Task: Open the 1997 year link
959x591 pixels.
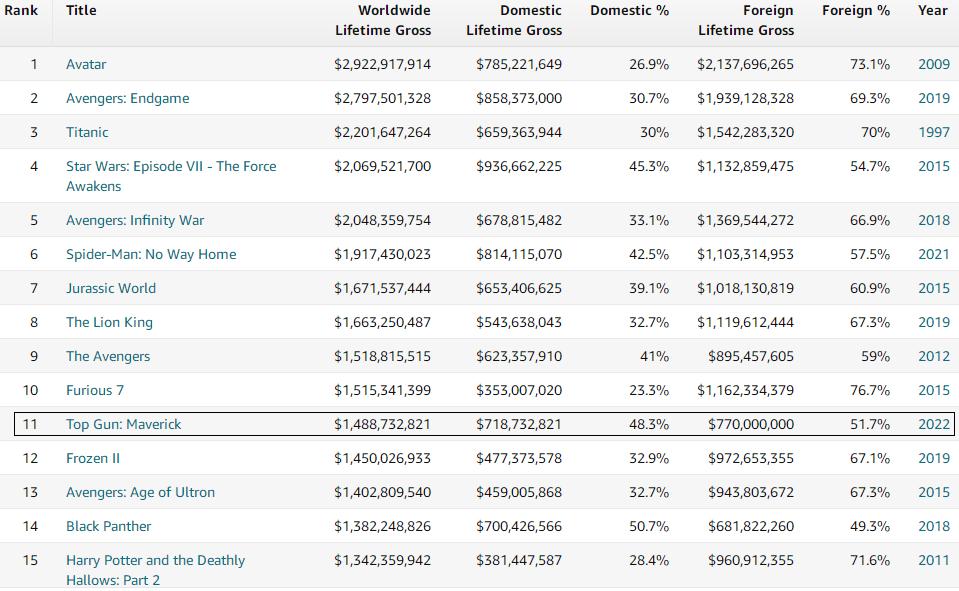Action: (x=933, y=132)
